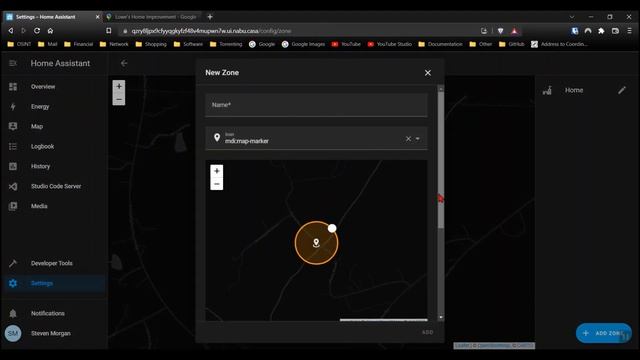Clear the mdi:map-marker icon value
Image resolution: width=640 pixels, height=360 pixels.
(x=408, y=139)
